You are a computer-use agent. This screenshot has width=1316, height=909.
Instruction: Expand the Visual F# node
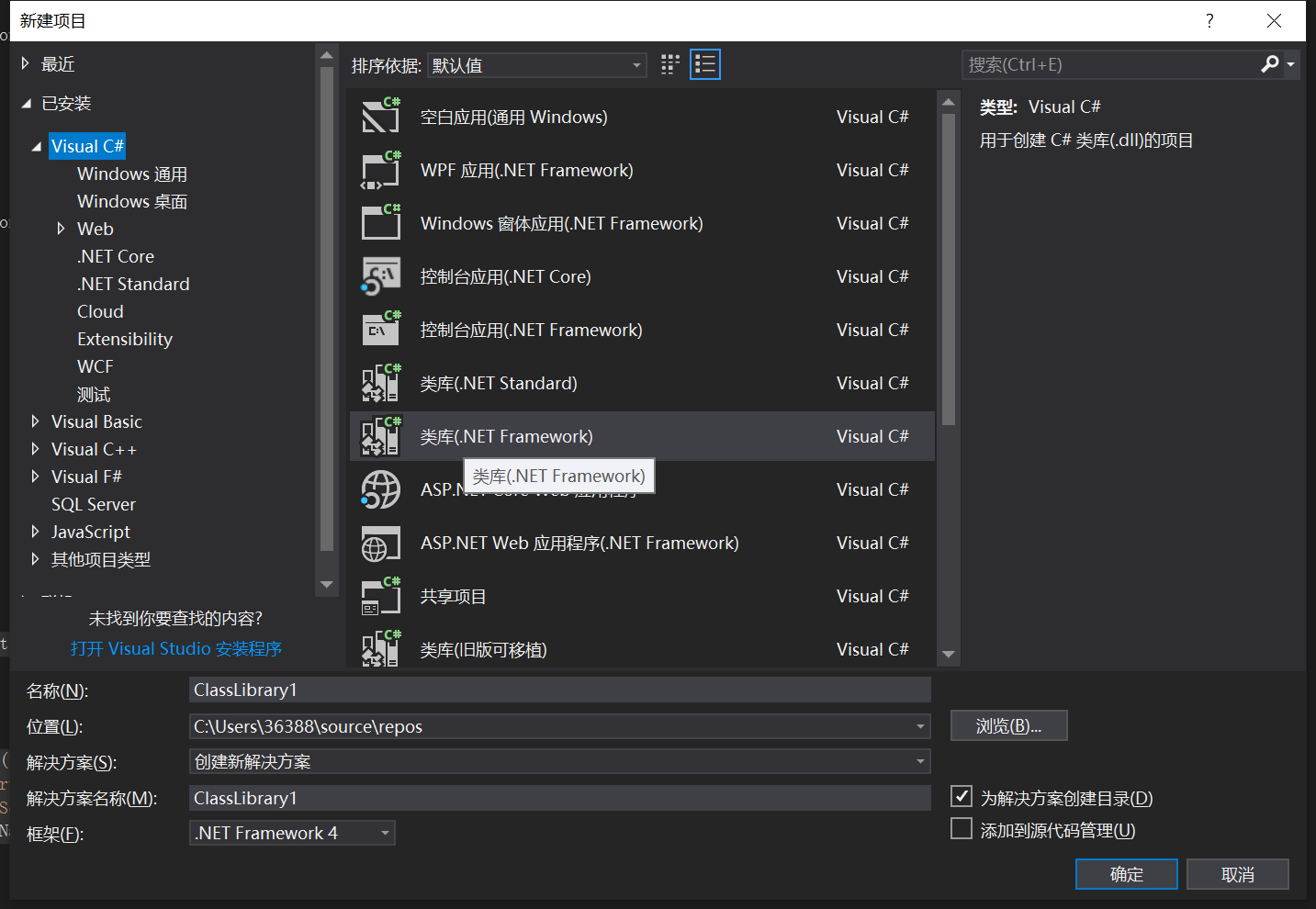35,477
